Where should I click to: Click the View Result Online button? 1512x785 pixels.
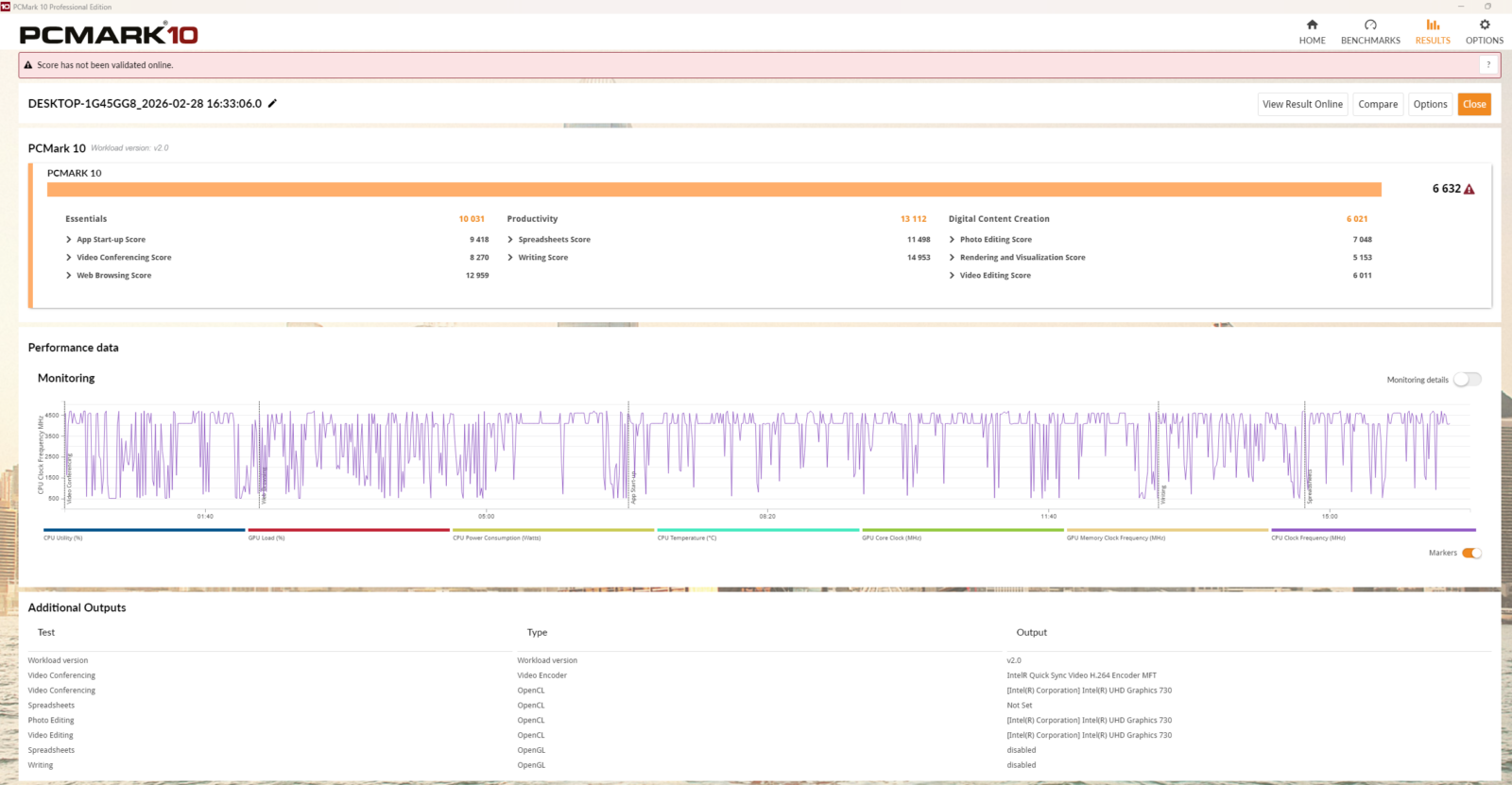[1302, 105]
